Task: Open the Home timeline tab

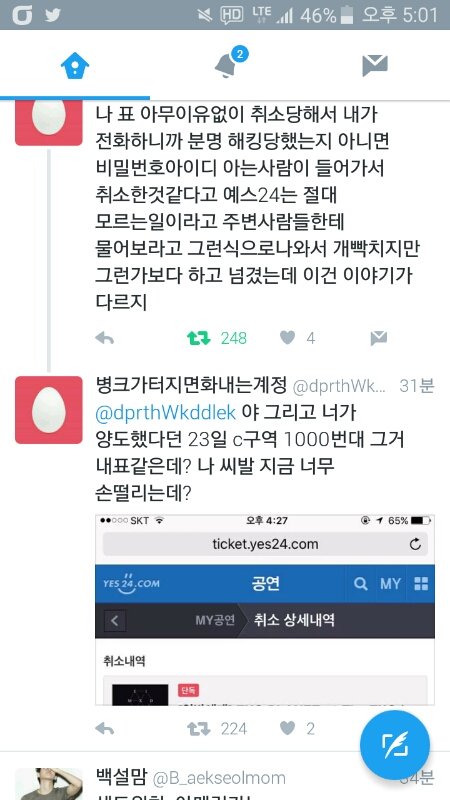Action: click(x=75, y=66)
